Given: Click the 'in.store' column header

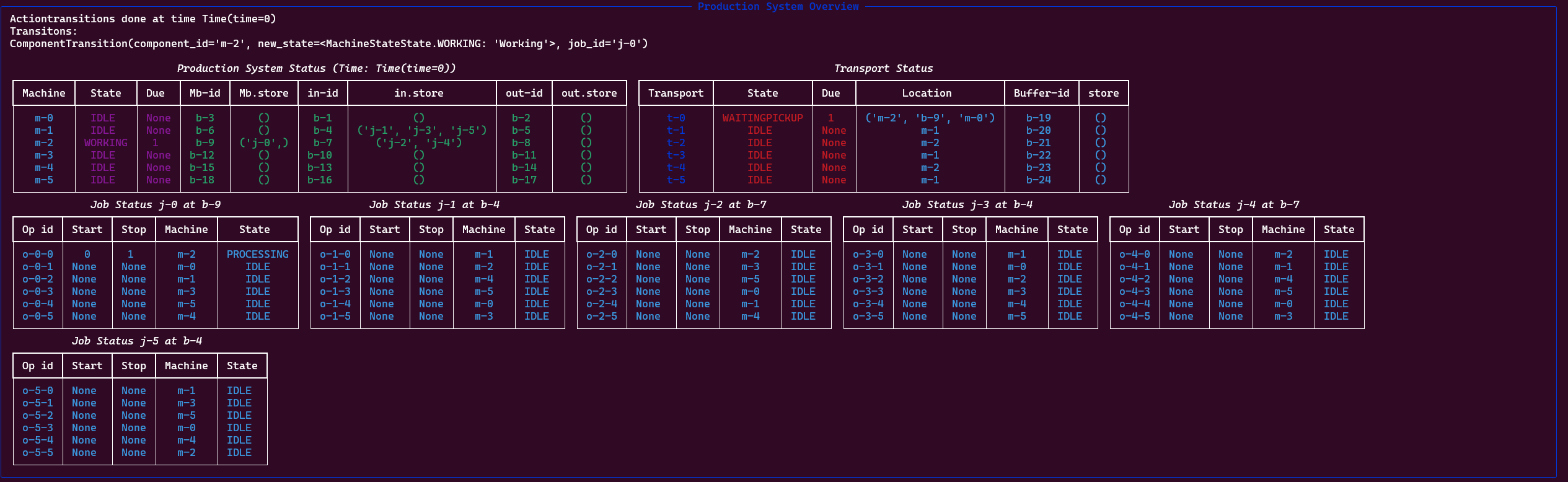Looking at the screenshot, I should 419,93.
